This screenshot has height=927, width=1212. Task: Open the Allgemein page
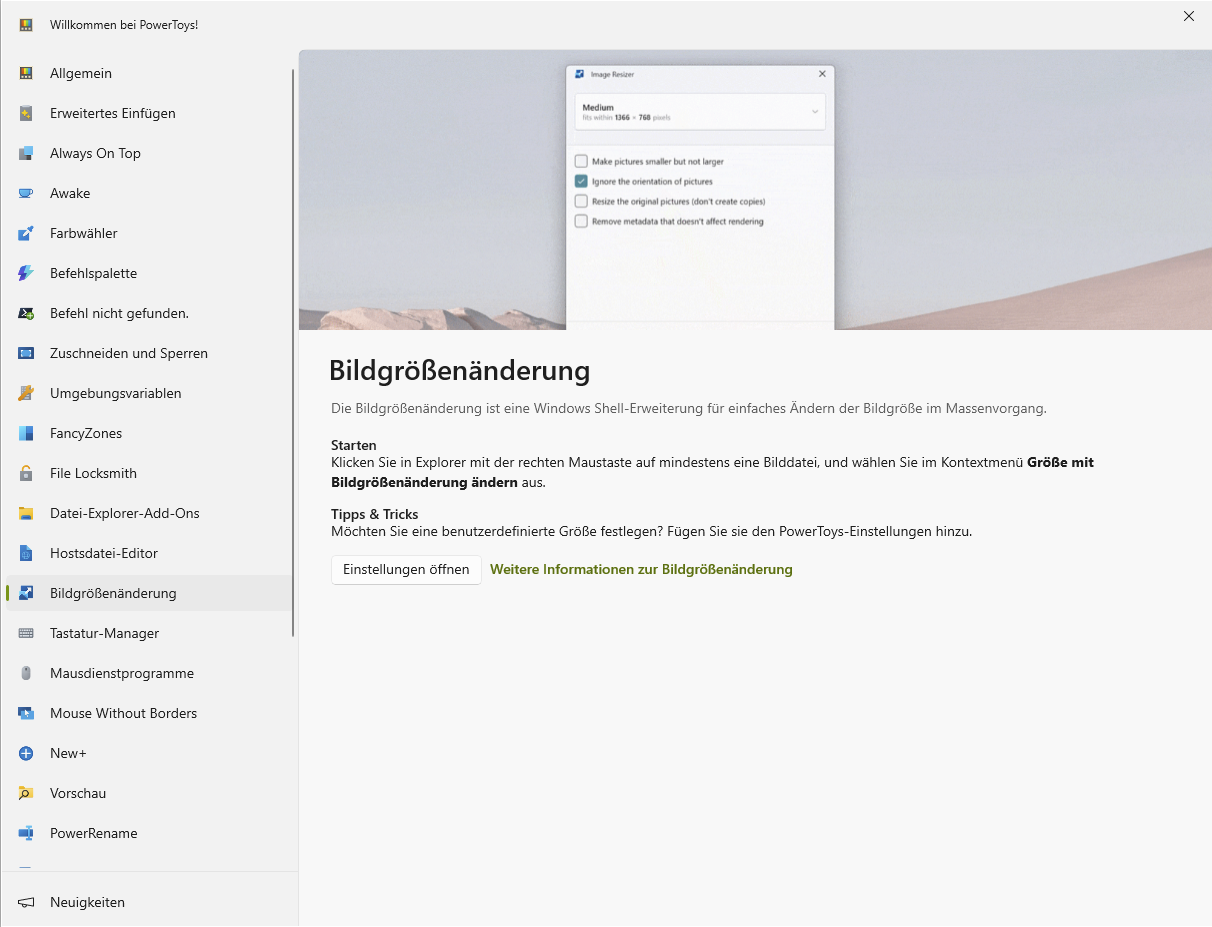149,73
